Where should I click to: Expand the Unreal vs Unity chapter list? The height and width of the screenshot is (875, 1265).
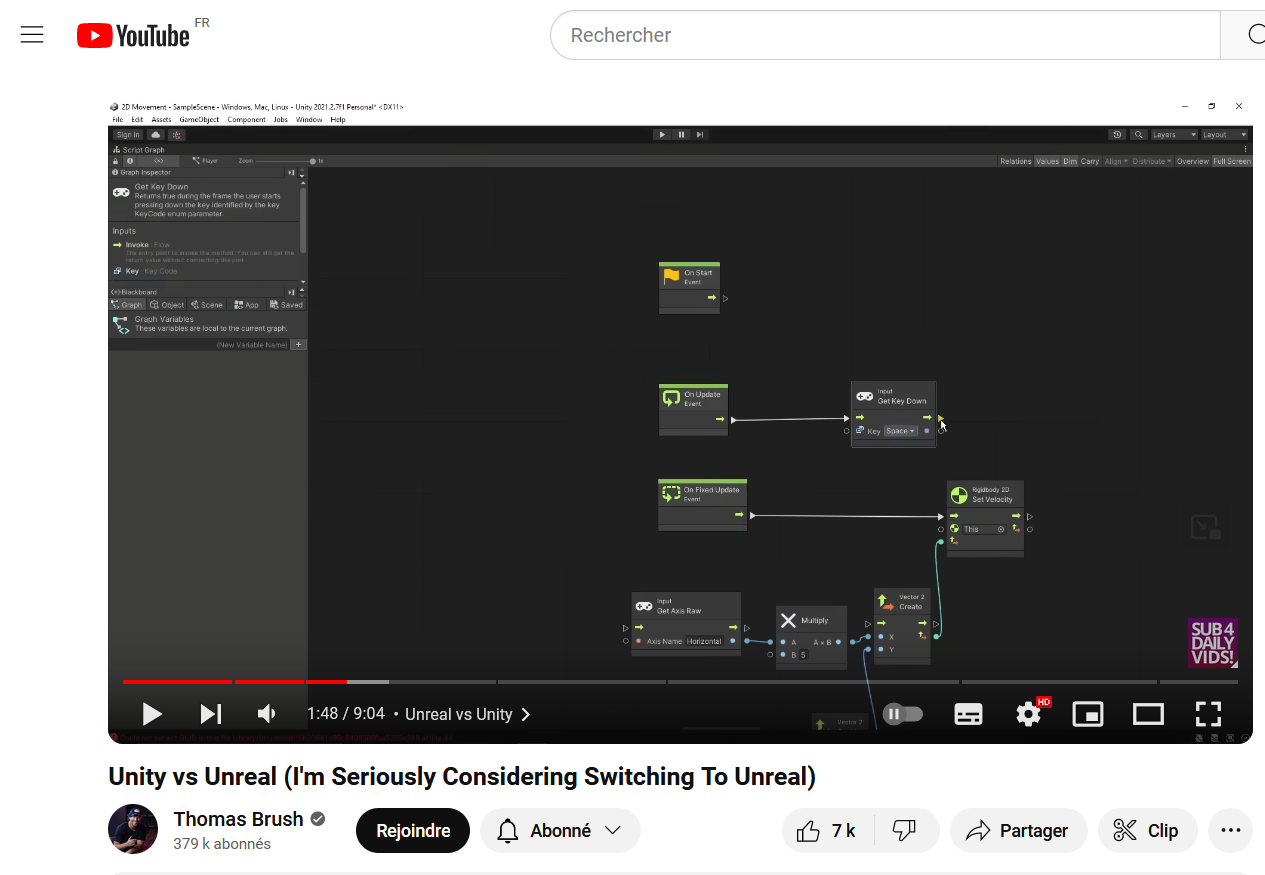tap(468, 714)
